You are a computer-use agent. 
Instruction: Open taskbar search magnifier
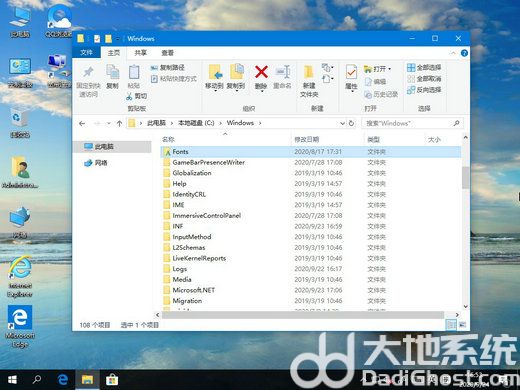click(37, 379)
